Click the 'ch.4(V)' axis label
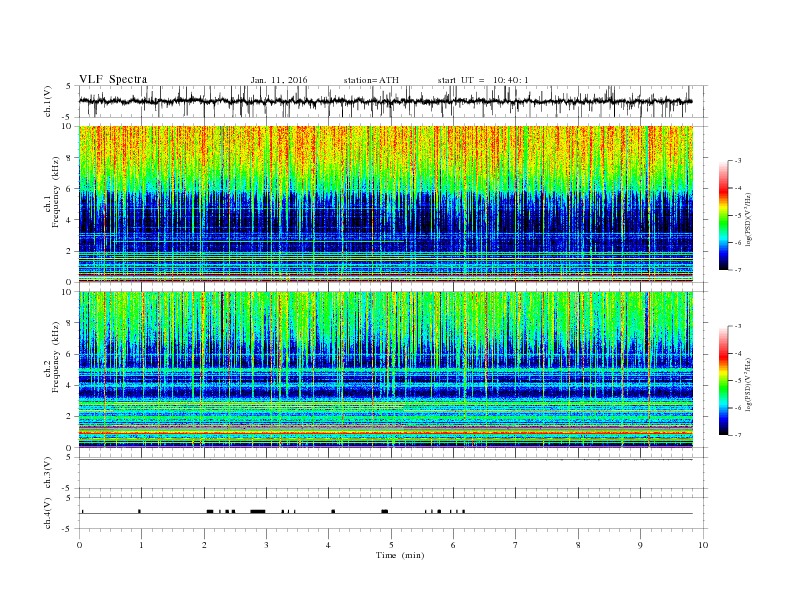The height and width of the screenshot is (612, 792). (x=48, y=513)
